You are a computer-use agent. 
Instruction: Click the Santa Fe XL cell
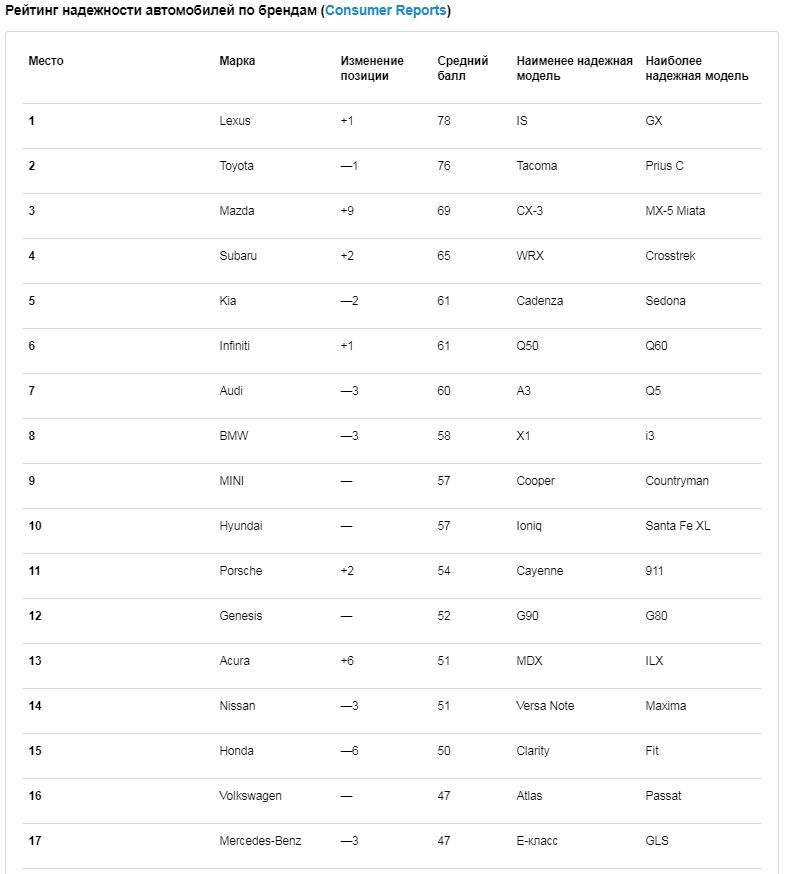click(x=677, y=526)
